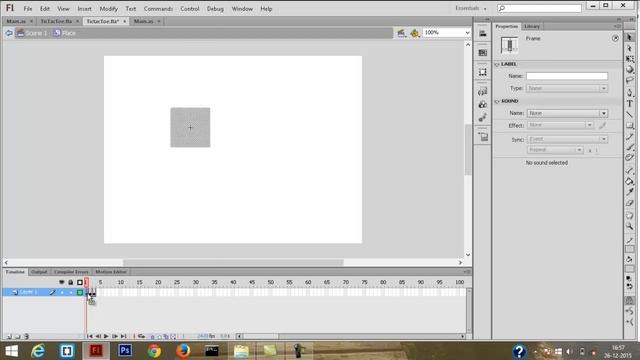The image size is (640, 360).
Task: Open the Sound Effect dropdown
Action: point(560,125)
